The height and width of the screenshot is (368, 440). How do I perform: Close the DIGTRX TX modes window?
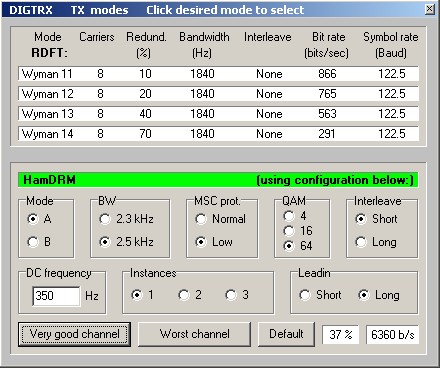point(430,9)
